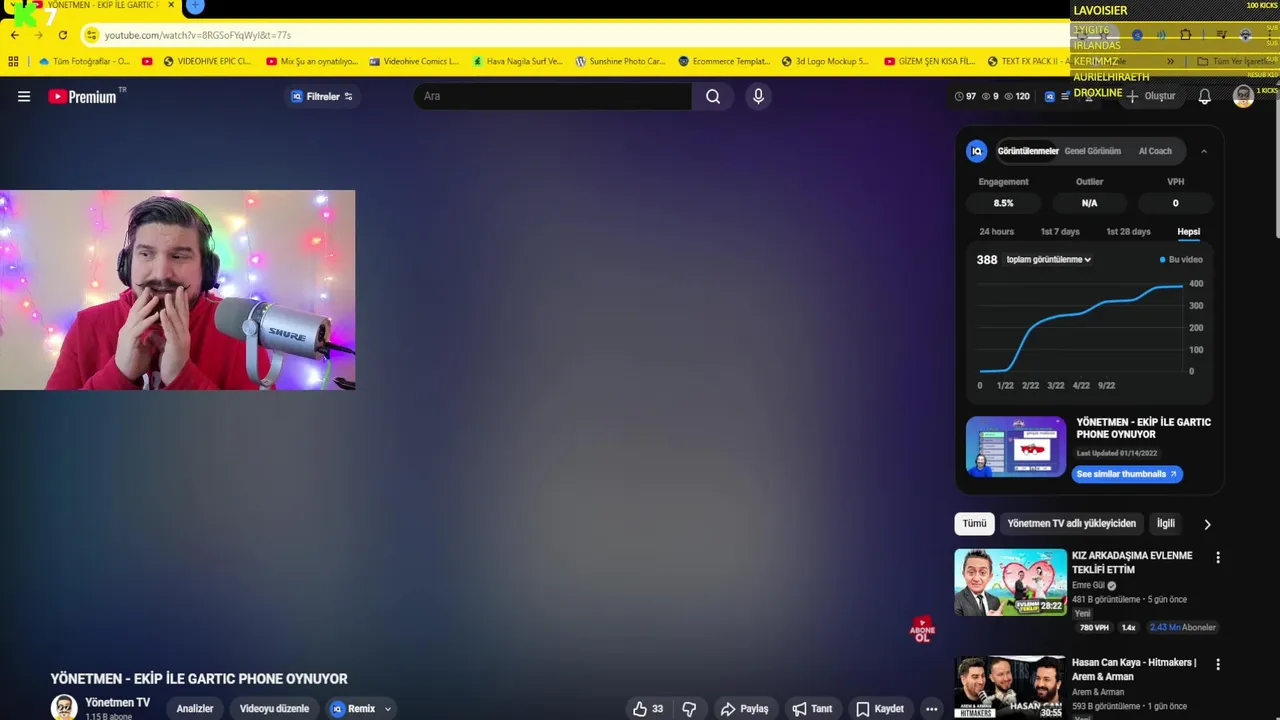Close the YÖNETMEN browser tab
This screenshot has height=720, width=1280.
[171, 6]
